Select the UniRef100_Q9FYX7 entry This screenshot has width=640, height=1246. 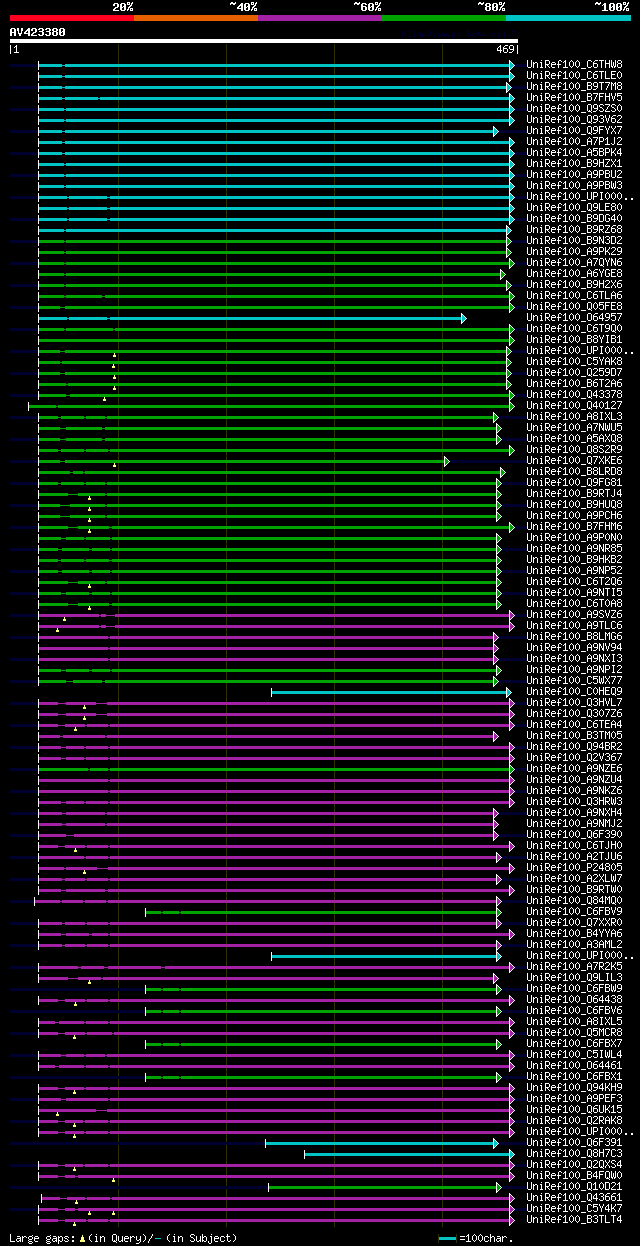point(574,131)
